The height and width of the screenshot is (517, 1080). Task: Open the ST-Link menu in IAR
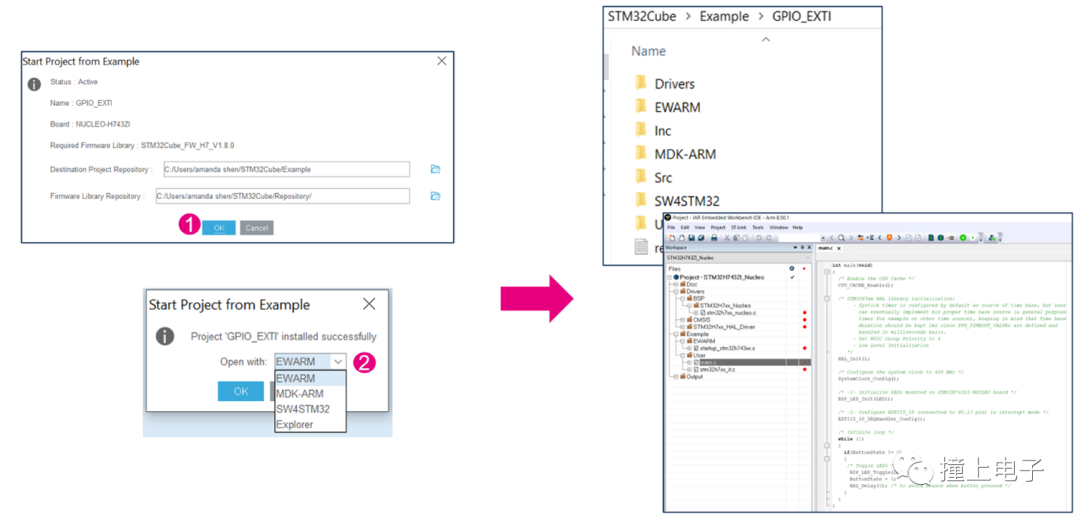738,227
